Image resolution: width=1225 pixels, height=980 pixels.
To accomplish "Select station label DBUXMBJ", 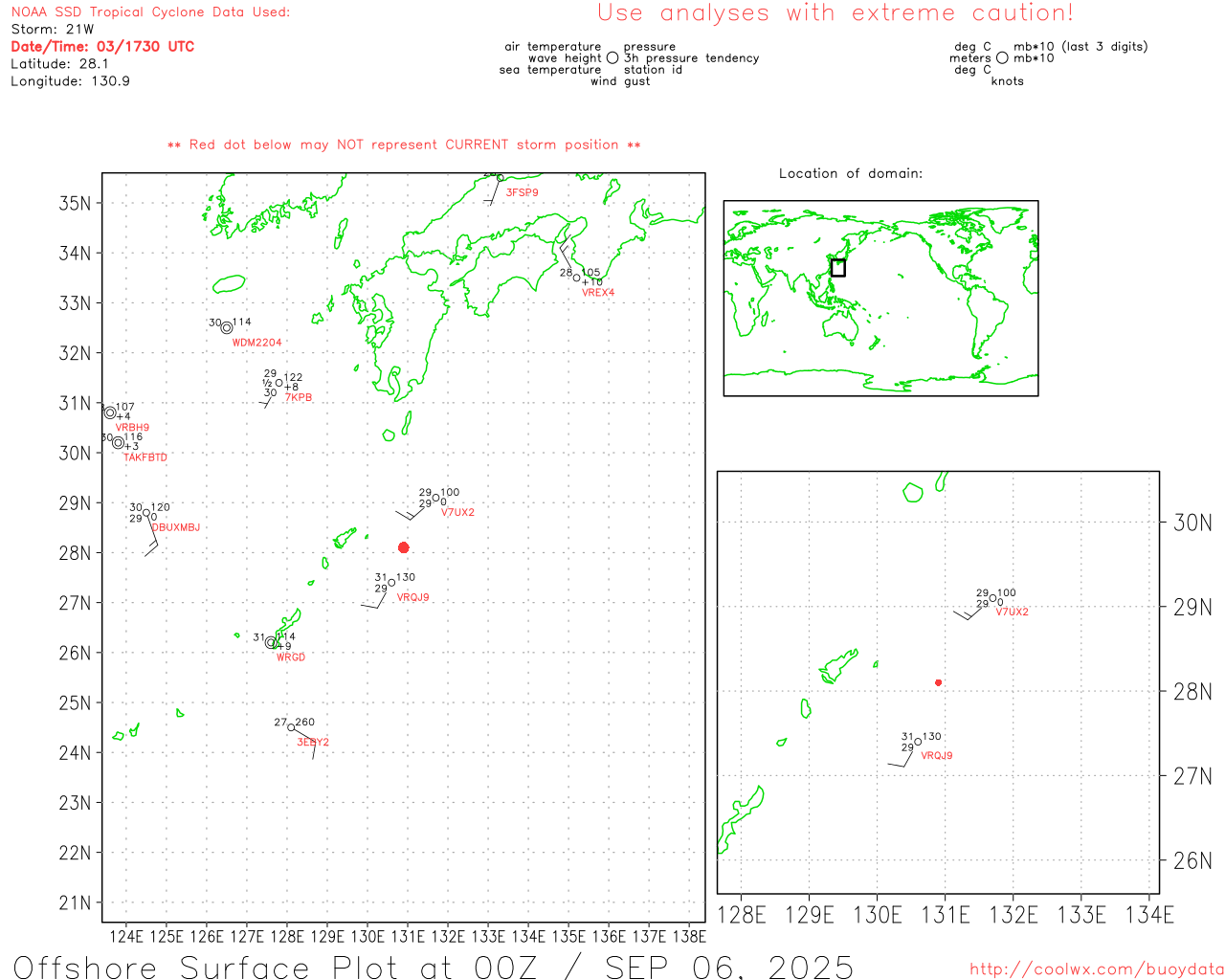I will (x=176, y=527).
